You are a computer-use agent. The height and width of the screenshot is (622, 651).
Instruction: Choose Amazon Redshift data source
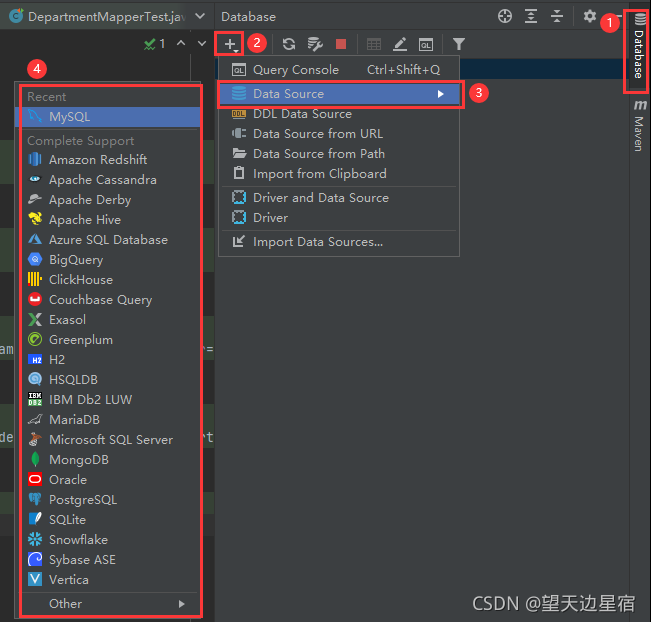(108, 159)
